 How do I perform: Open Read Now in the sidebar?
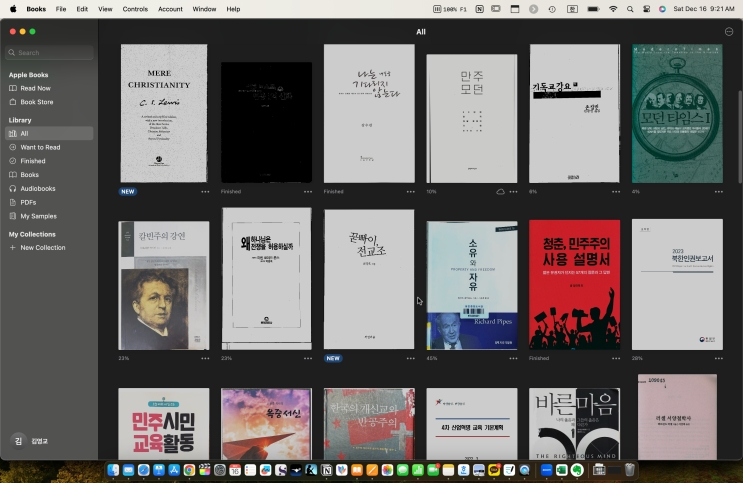(35, 88)
